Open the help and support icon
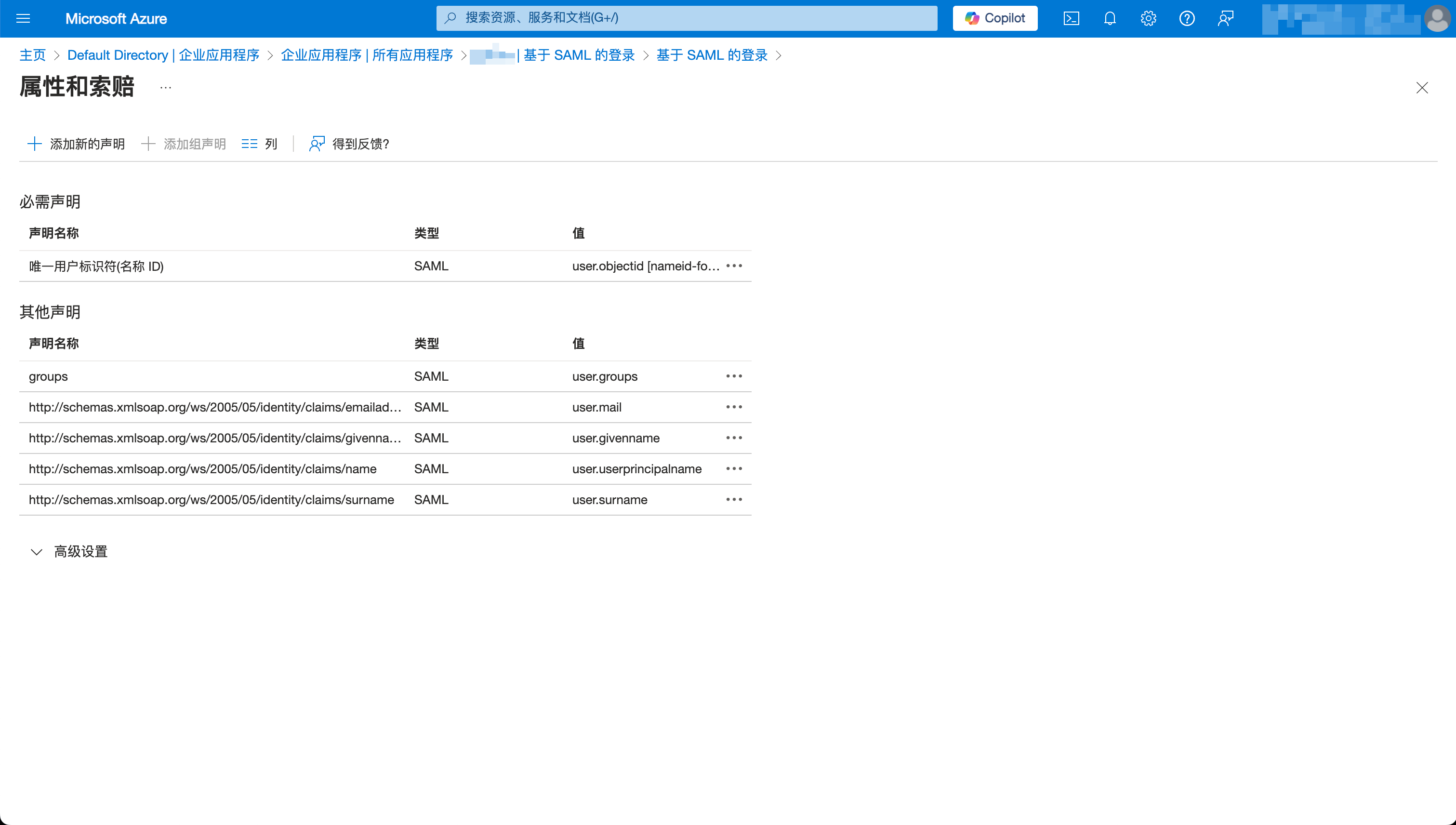 click(x=1187, y=18)
